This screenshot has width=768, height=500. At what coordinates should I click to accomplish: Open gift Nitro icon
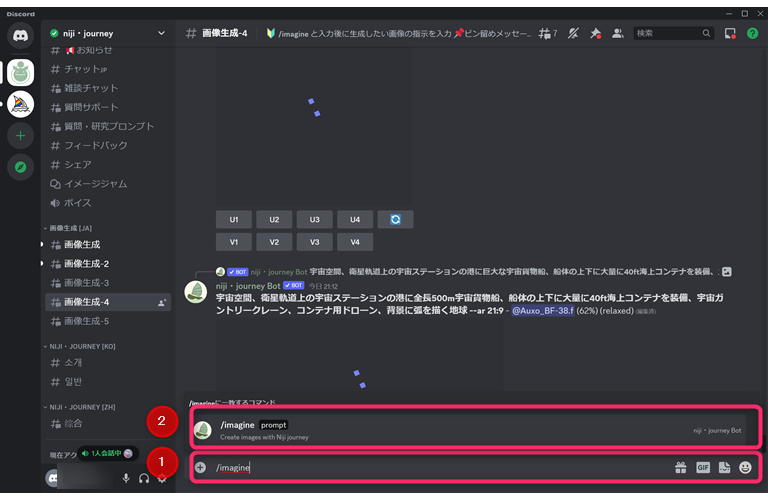click(681, 468)
